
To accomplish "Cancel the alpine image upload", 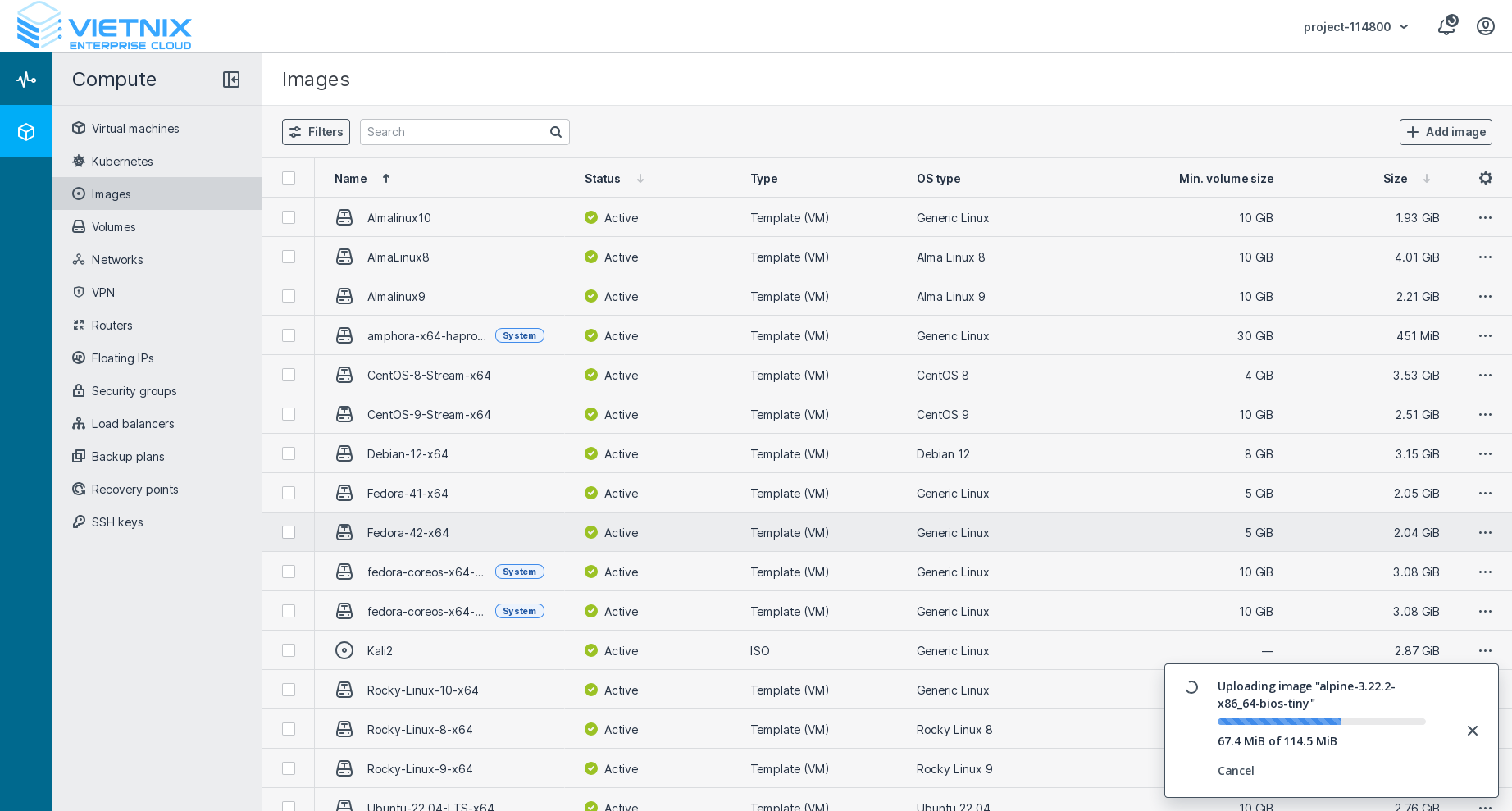I will click(x=1236, y=771).
